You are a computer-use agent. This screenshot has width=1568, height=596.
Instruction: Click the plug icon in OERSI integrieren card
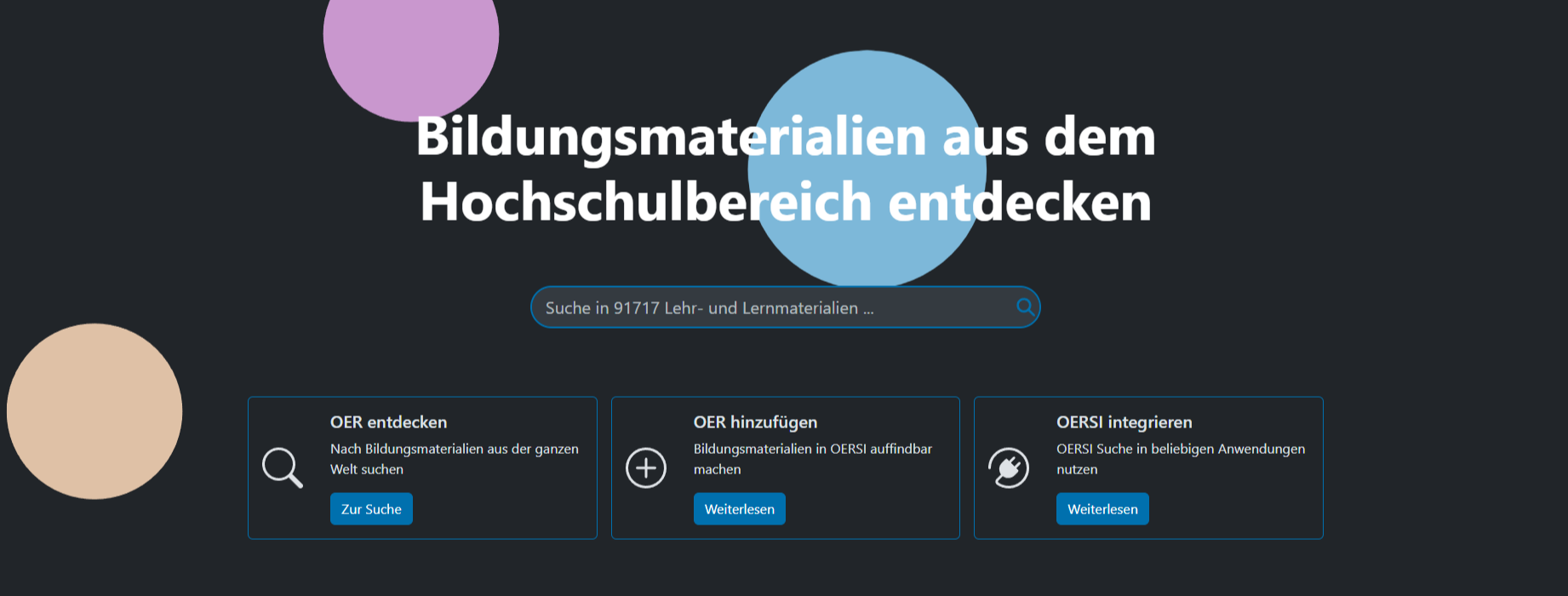1009,467
